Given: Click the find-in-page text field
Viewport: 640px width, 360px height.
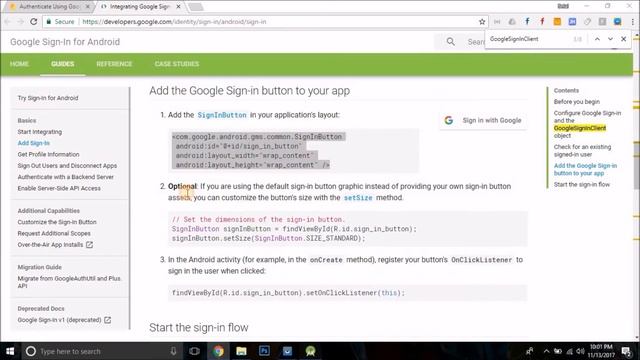Looking at the screenshot, I should (529, 39).
